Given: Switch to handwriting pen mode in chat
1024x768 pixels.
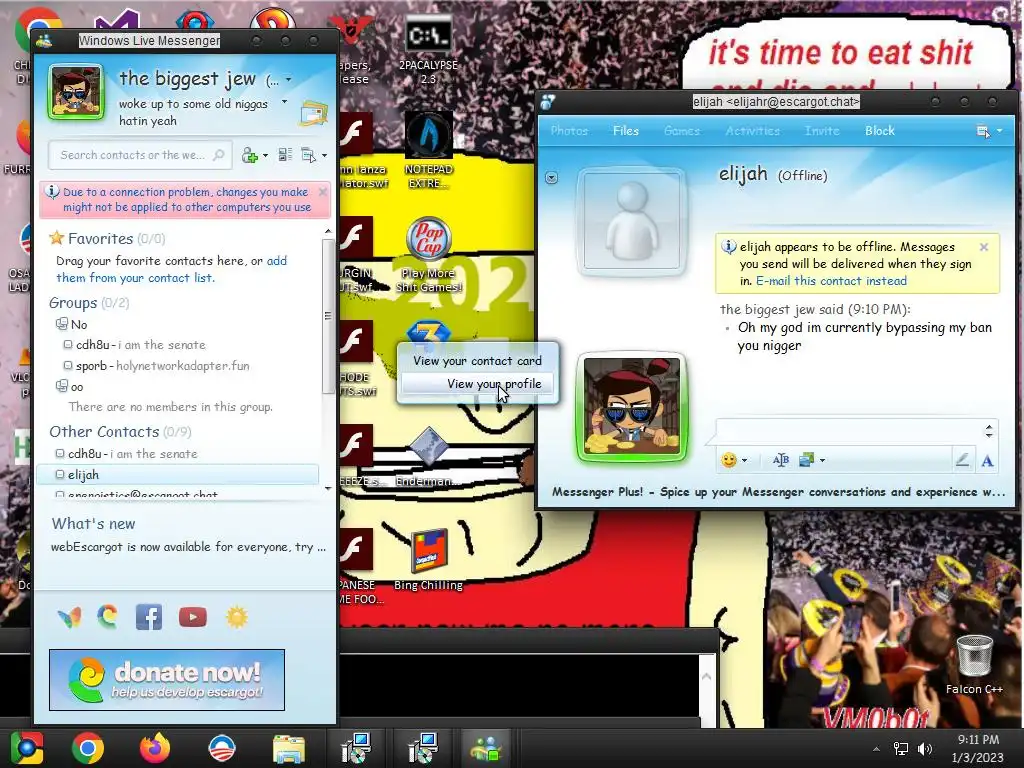Looking at the screenshot, I should pos(962,460).
